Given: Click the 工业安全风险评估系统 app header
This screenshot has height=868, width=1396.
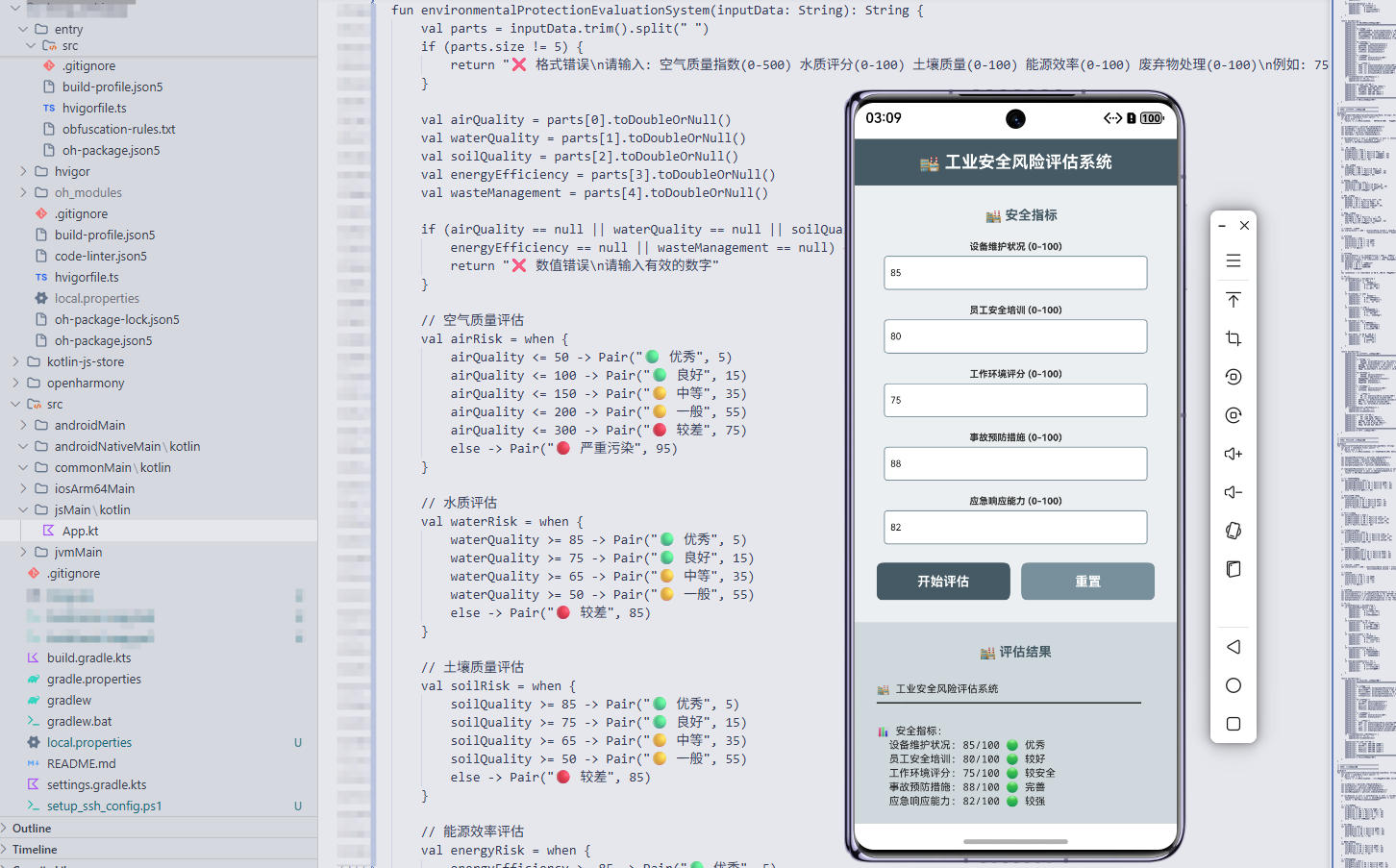Looking at the screenshot, I should tap(1015, 162).
